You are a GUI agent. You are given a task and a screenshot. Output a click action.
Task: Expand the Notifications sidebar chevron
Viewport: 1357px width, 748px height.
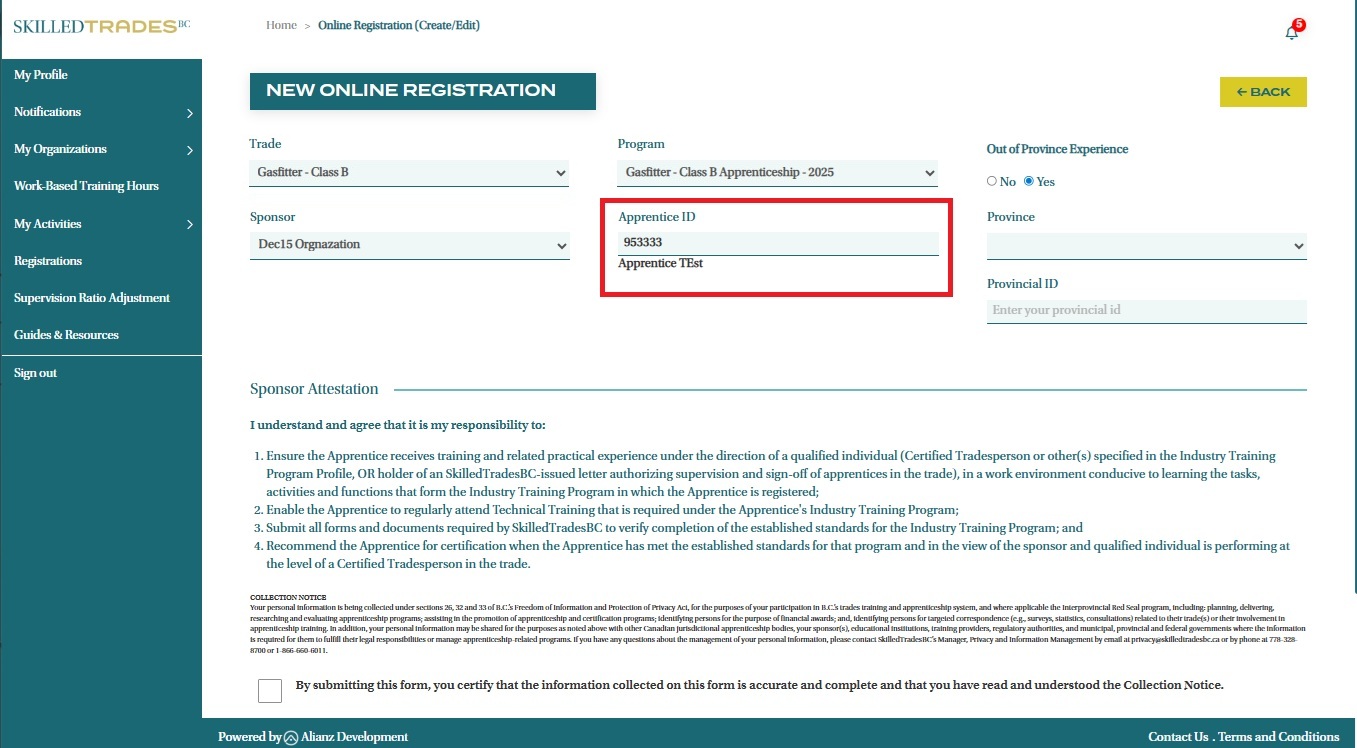tap(189, 113)
